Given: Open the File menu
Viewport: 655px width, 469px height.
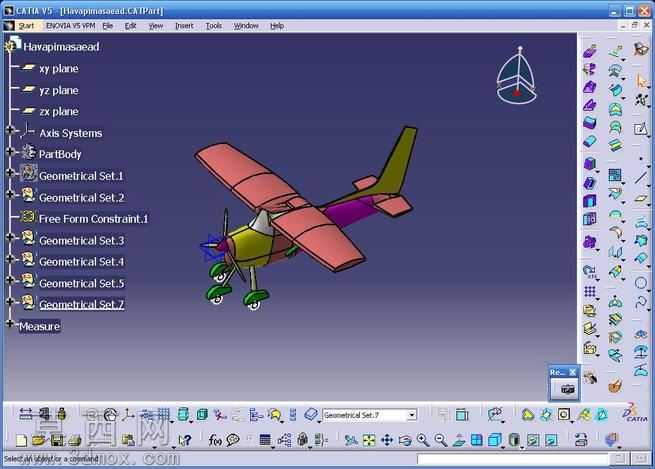Looking at the screenshot, I should [108, 26].
